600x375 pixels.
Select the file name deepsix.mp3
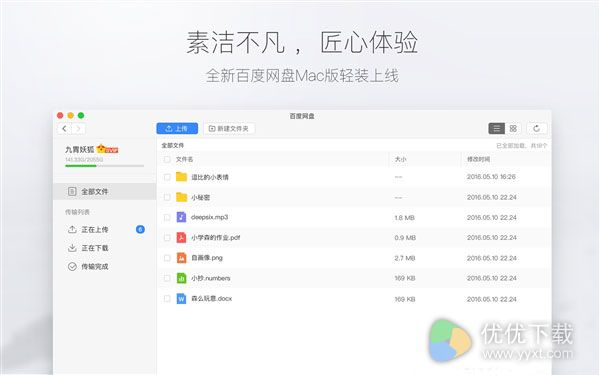pyautogui.click(x=209, y=217)
